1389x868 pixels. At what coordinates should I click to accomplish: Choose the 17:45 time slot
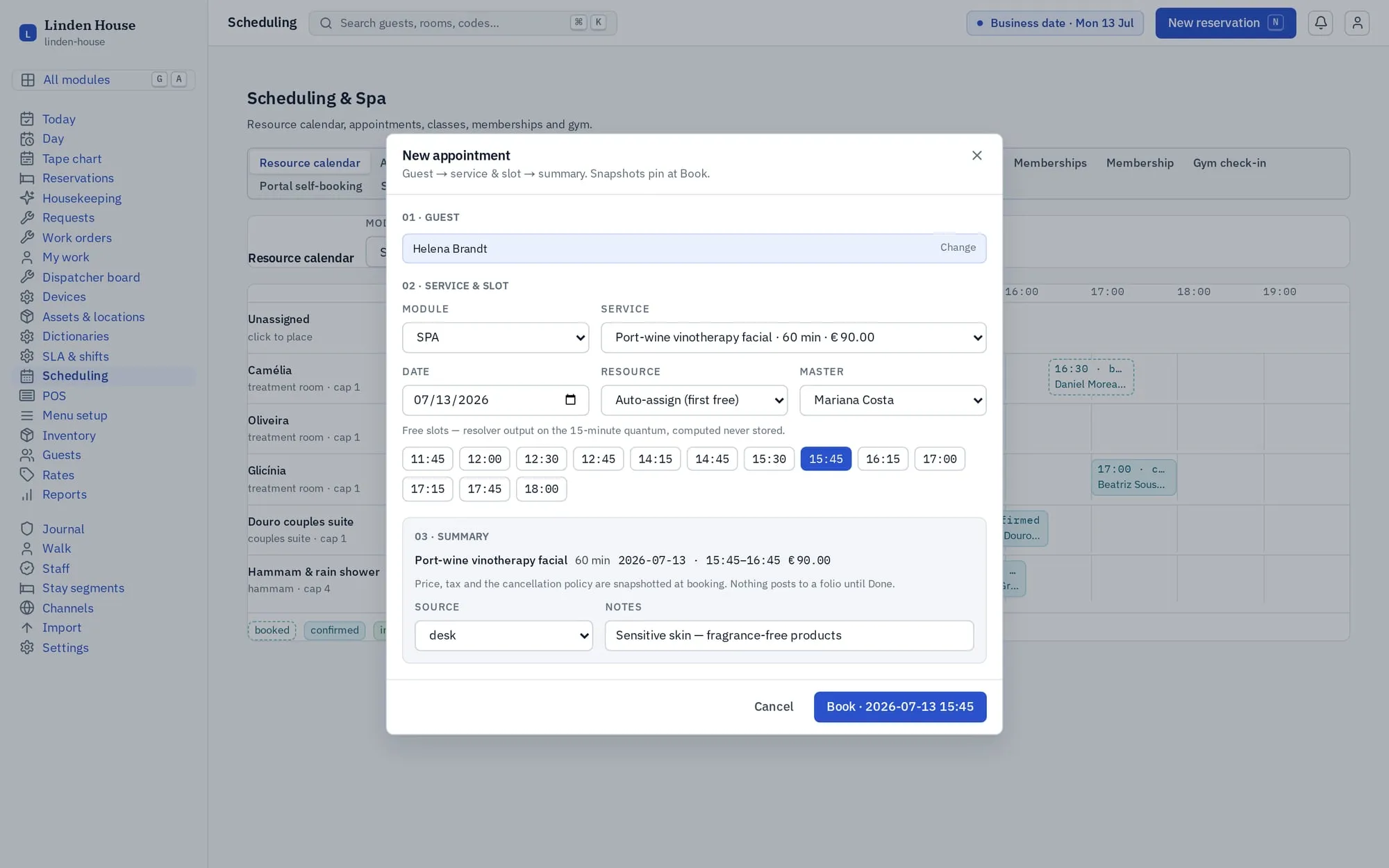pyautogui.click(x=484, y=489)
